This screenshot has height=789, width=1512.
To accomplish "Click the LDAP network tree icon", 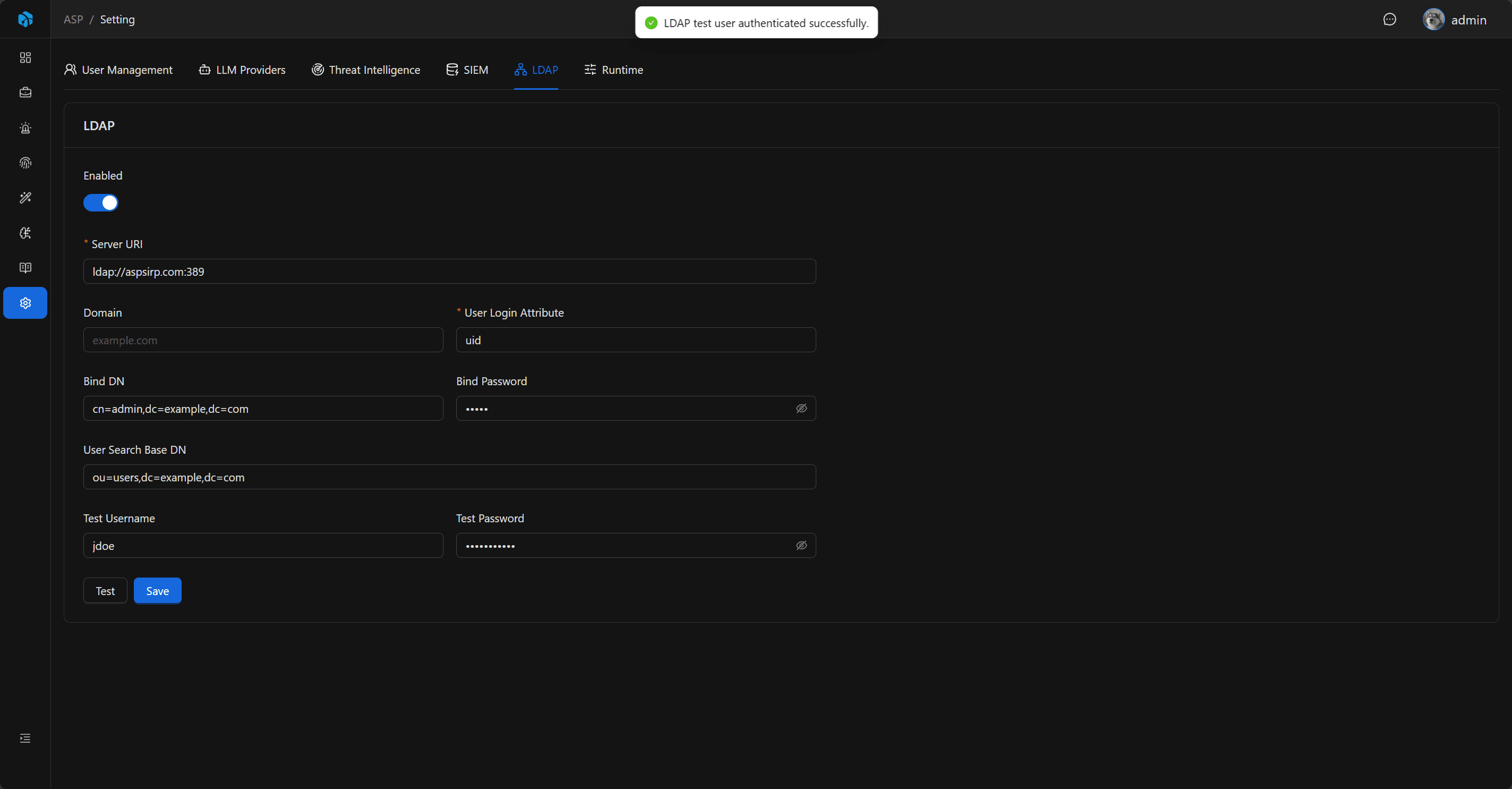I will [520, 69].
